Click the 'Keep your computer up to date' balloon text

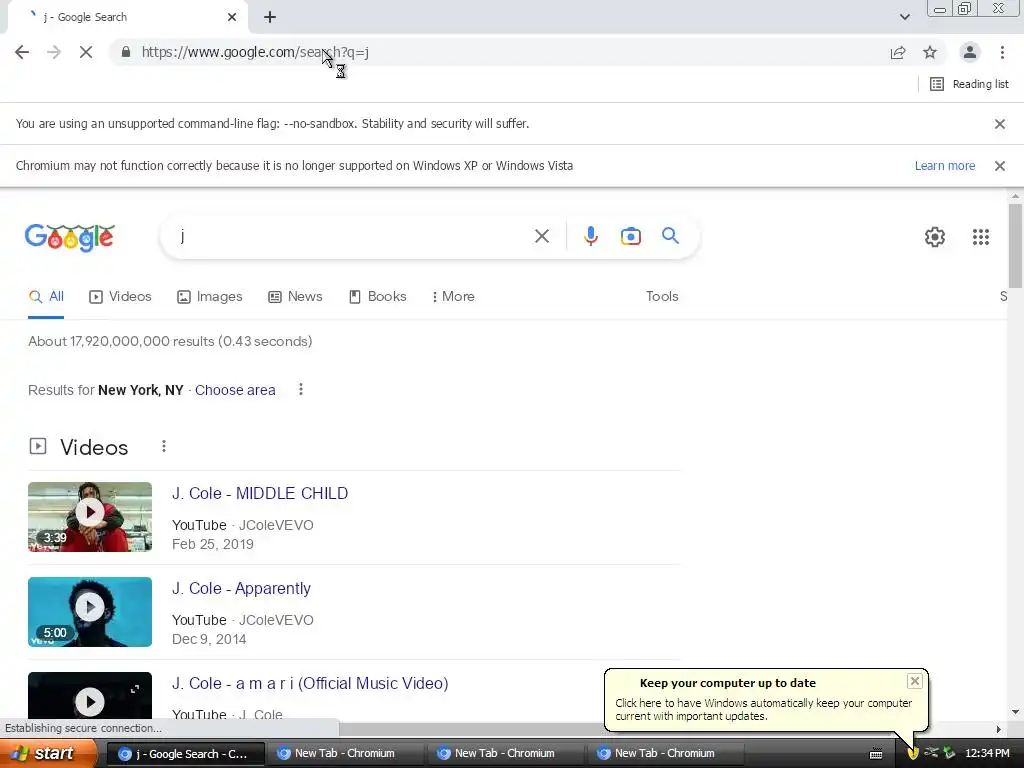click(763, 710)
